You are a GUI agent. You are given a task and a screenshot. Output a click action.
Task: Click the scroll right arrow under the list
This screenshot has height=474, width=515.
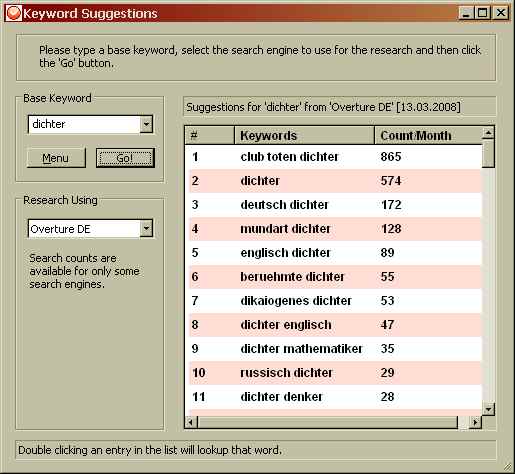[x=475, y=422]
